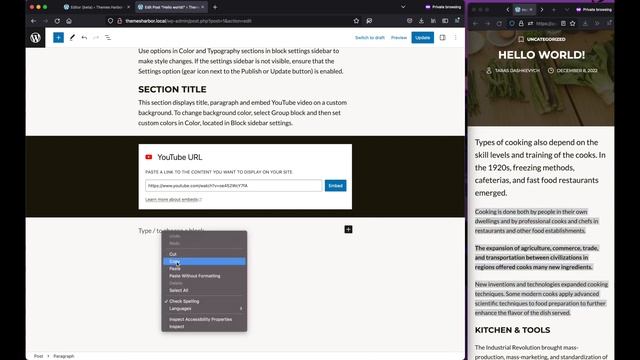This screenshot has width=640, height=360.
Task: Select the Tools pencil icon in editor toolbar
Action: pyautogui.click(x=72, y=38)
